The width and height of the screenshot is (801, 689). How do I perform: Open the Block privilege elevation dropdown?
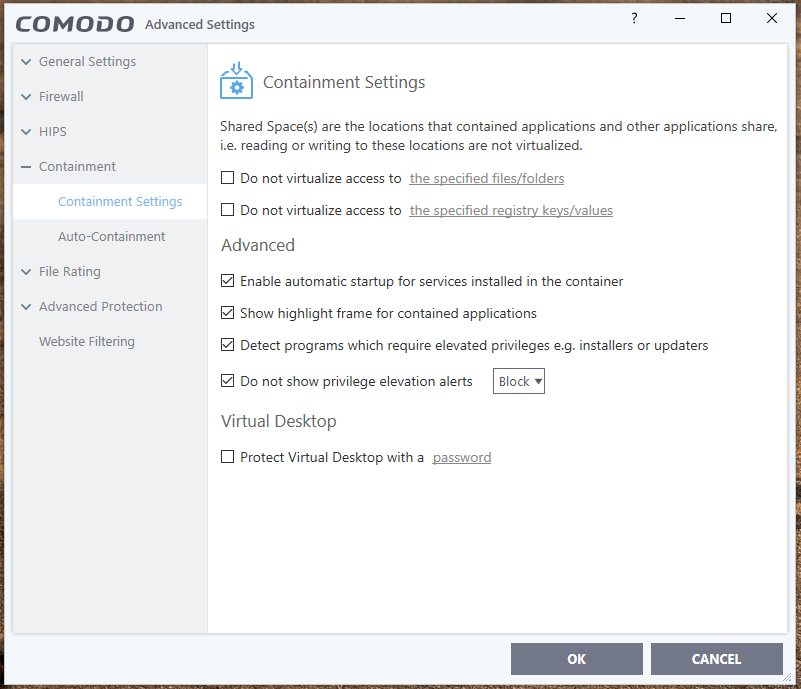pos(519,382)
